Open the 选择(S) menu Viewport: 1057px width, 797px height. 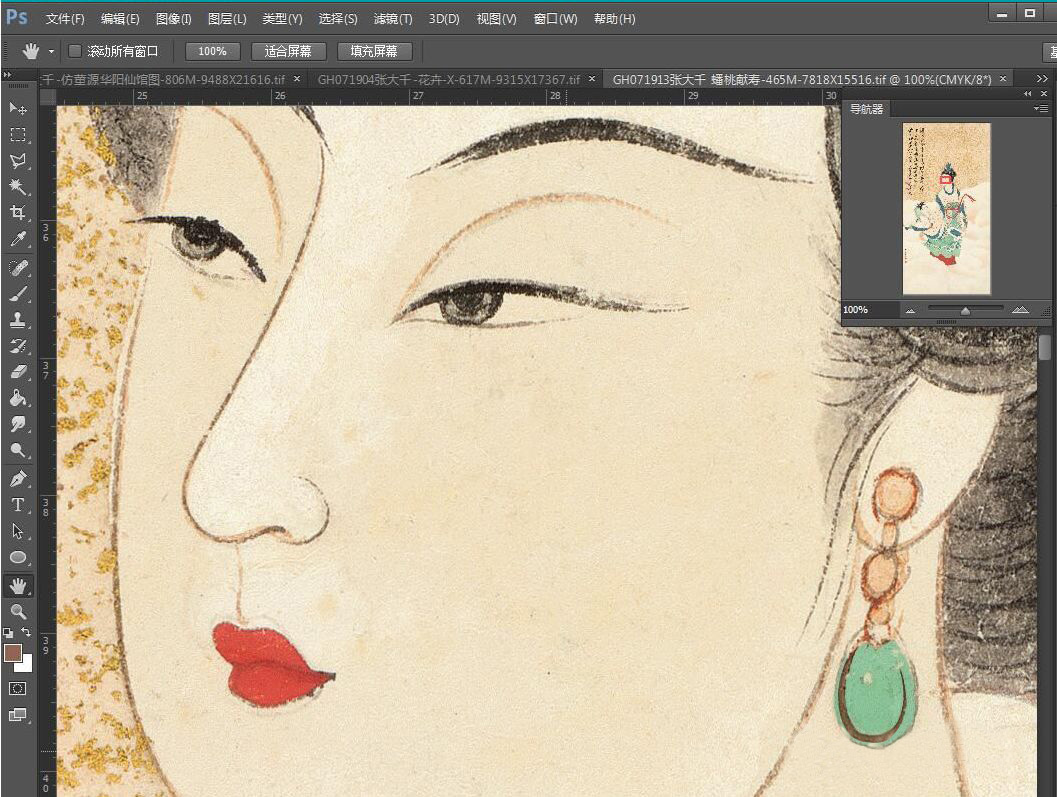pyautogui.click(x=338, y=19)
